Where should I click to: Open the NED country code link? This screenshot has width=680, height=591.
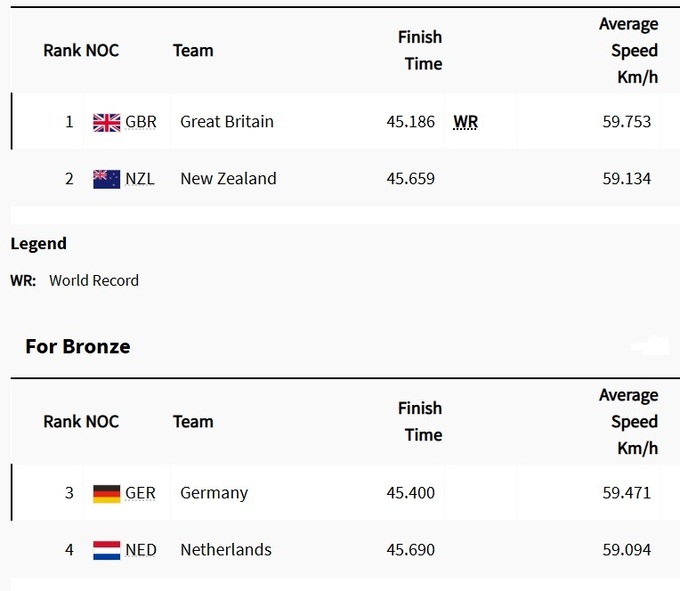141,550
